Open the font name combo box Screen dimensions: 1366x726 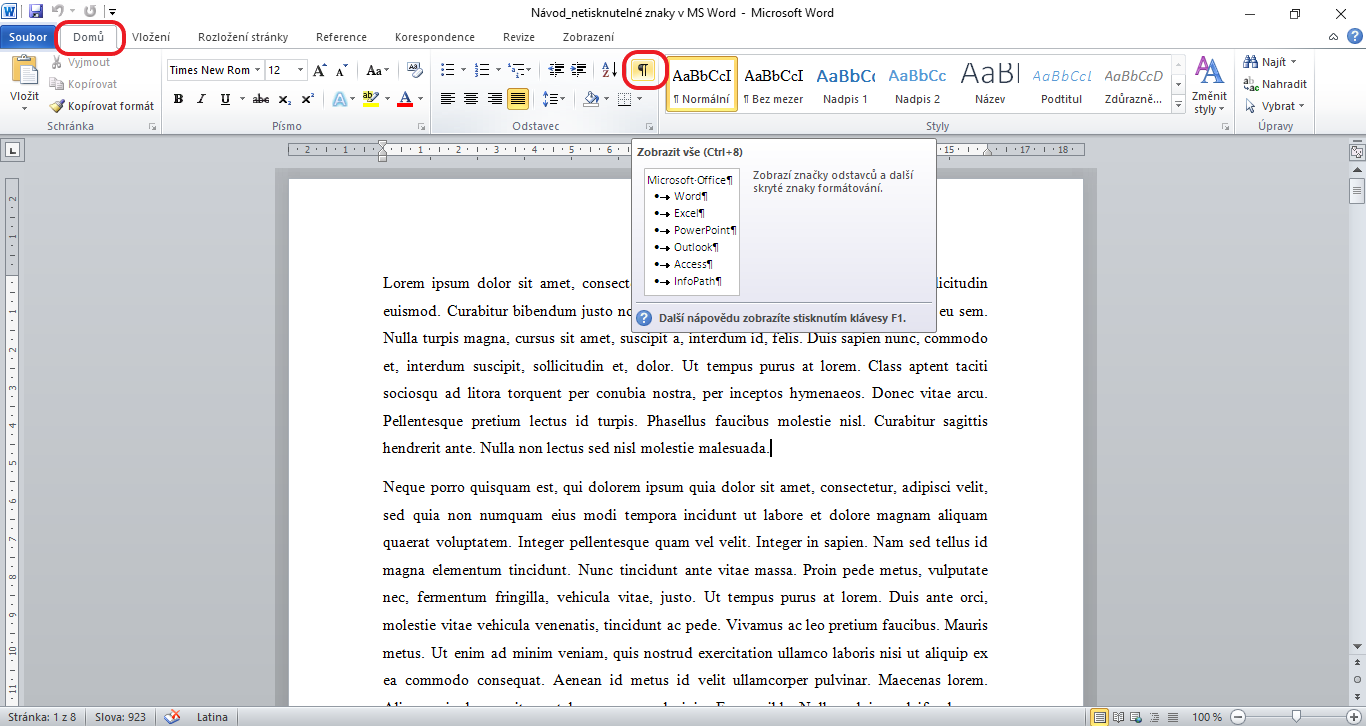click(215, 70)
